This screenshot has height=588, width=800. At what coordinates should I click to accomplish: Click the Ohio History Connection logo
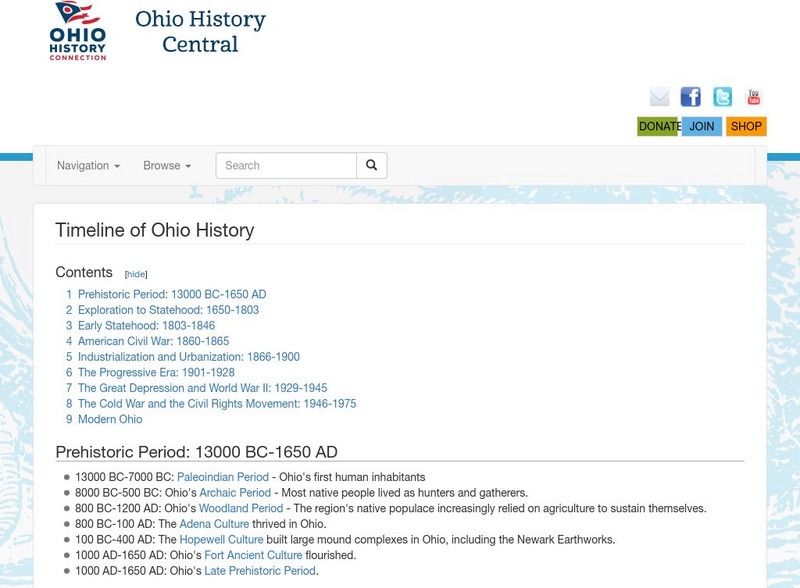80,35
